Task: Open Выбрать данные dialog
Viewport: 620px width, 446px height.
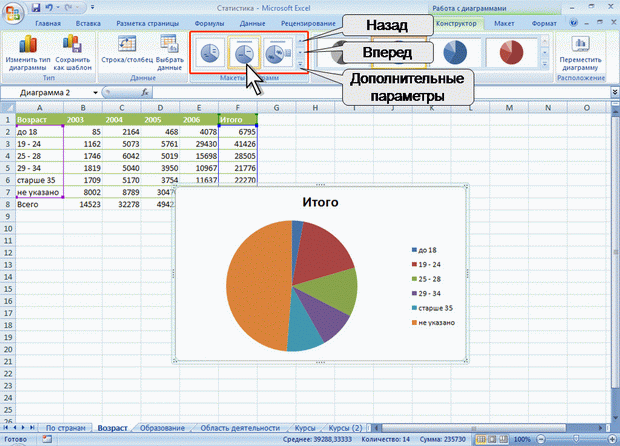Action: [x=170, y=55]
